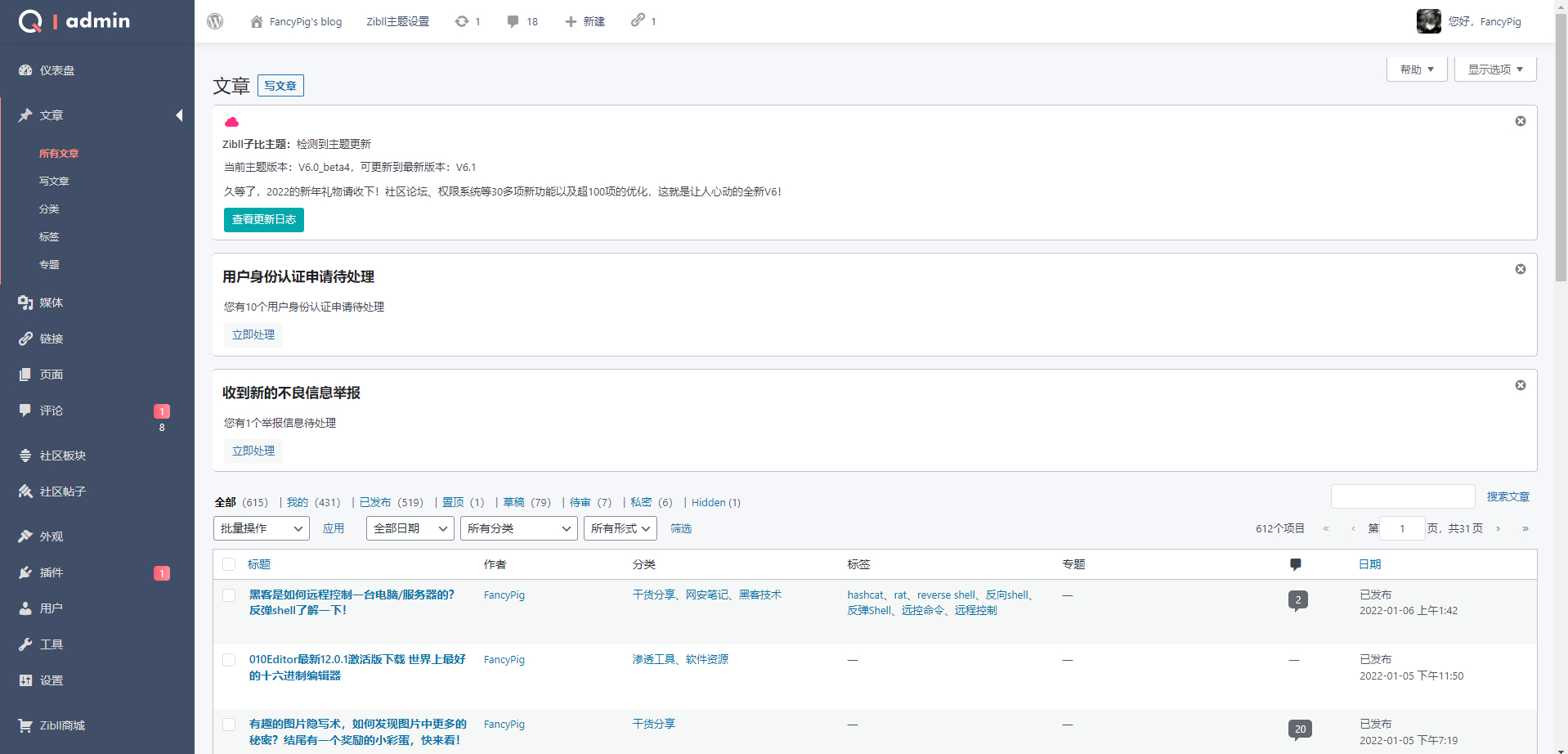Collapse the 文章 sidebar menu arrow
The width and height of the screenshot is (1568, 754).
pyautogui.click(x=180, y=115)
